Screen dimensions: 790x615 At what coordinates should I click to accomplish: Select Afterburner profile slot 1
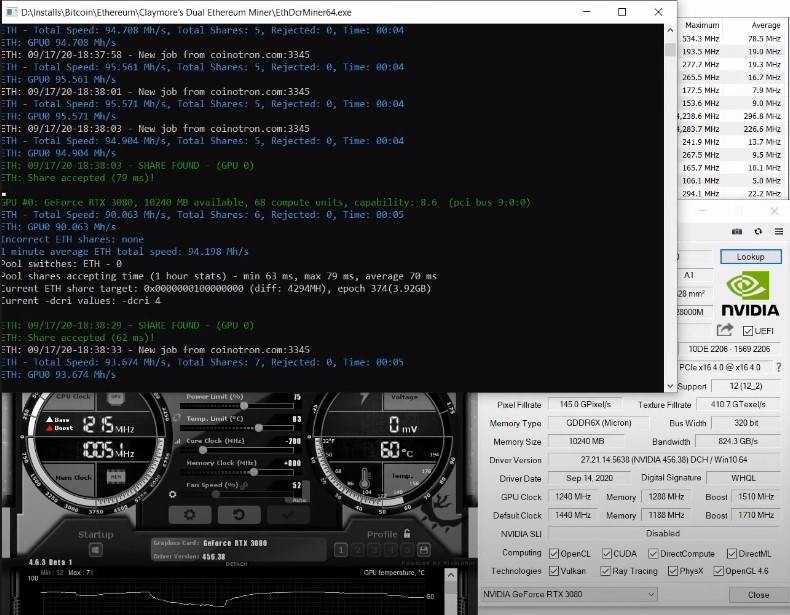tap(341, 550)
